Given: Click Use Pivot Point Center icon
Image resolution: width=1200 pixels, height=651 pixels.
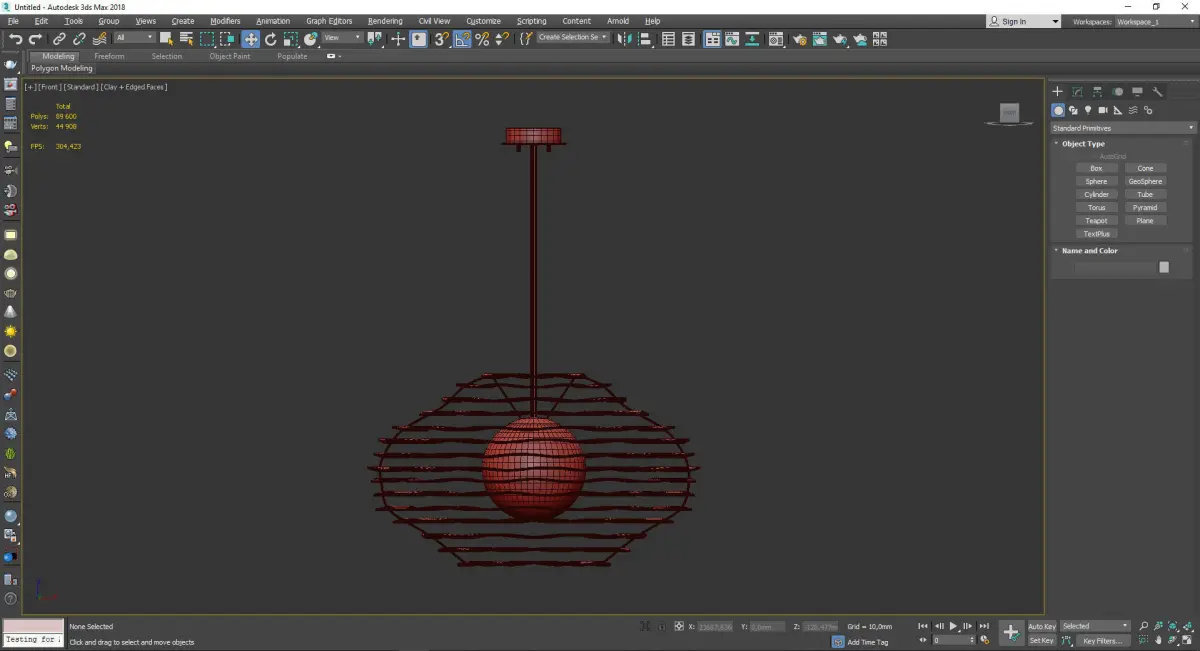Looking at the screenshot, I should pyautogui.click(x=375, y=39).
